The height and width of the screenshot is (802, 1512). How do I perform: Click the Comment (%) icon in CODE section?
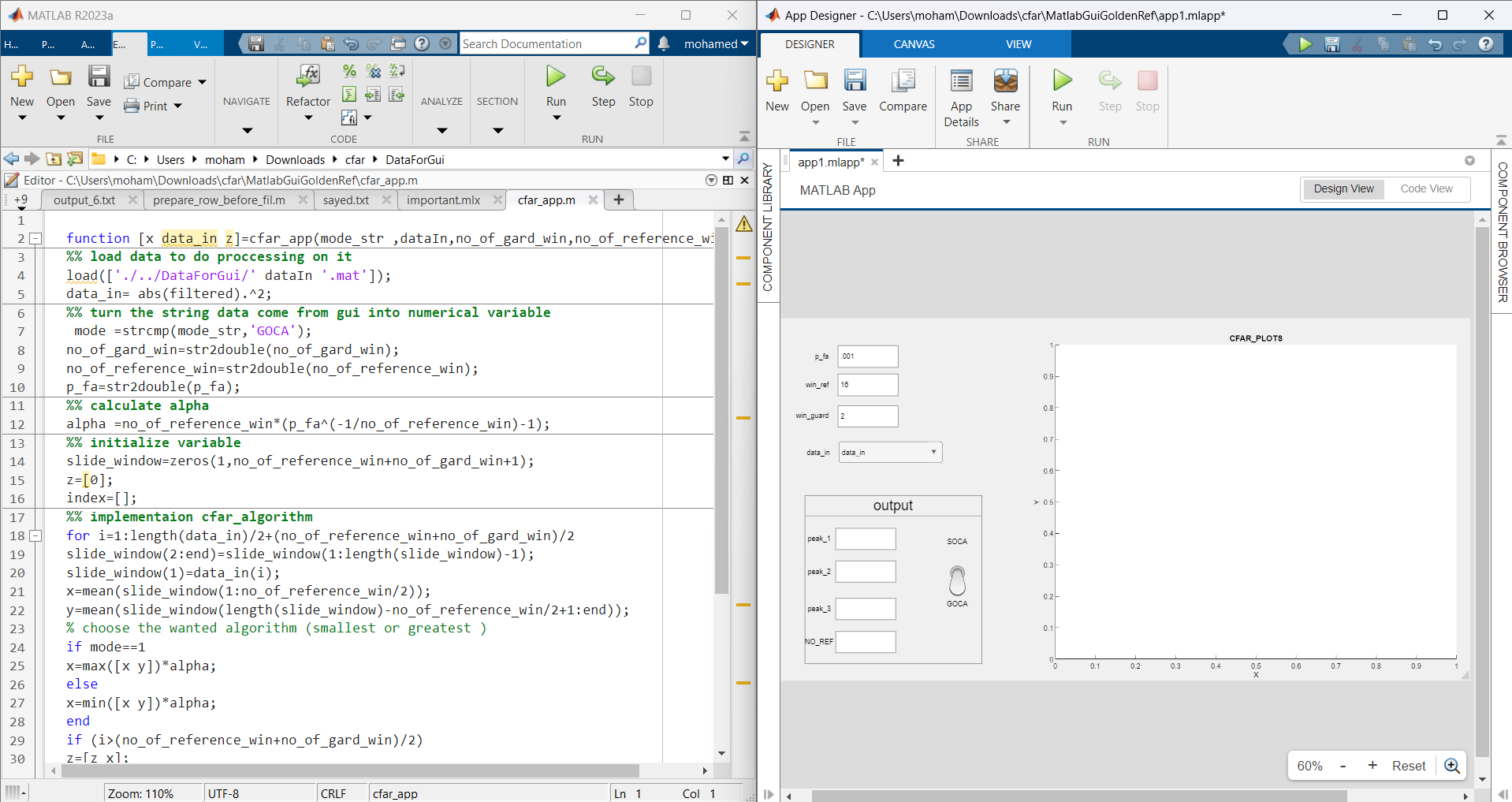pos(349,71)
